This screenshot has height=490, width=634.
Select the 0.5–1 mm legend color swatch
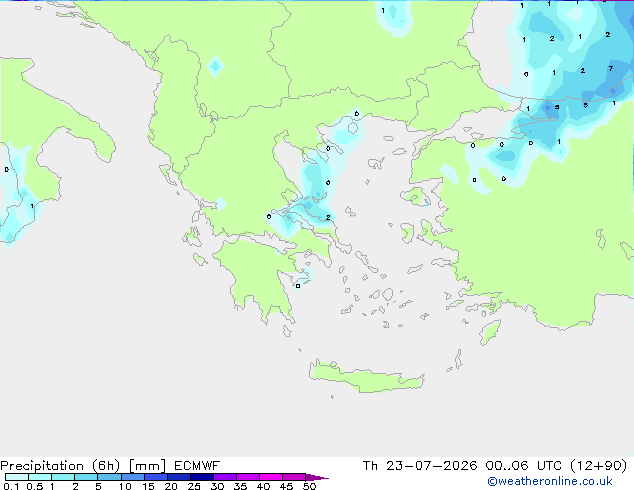[x=40, y=477]
